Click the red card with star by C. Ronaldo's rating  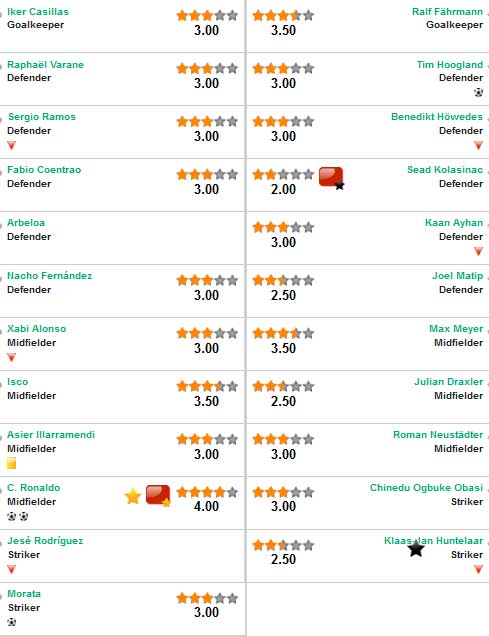158,495
